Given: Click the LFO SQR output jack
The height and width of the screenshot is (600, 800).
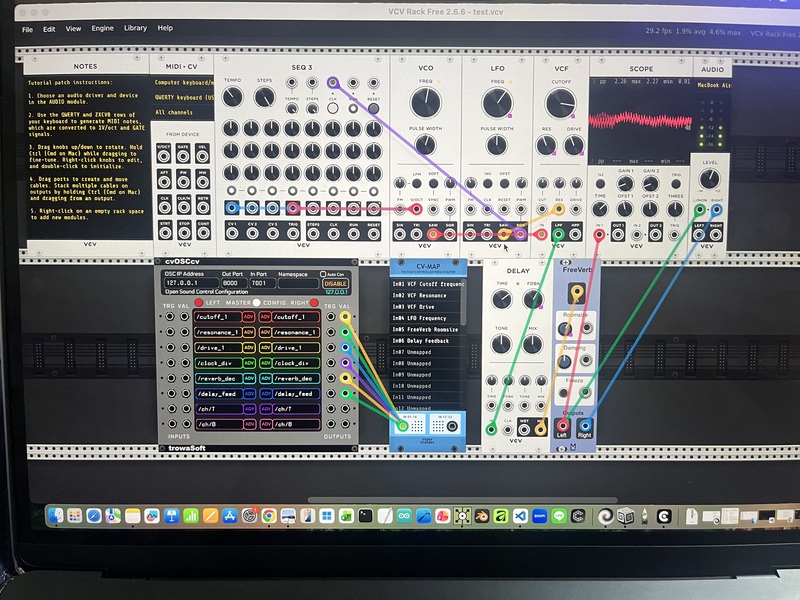Looking at the screenshot, I should tap(520, 235).
